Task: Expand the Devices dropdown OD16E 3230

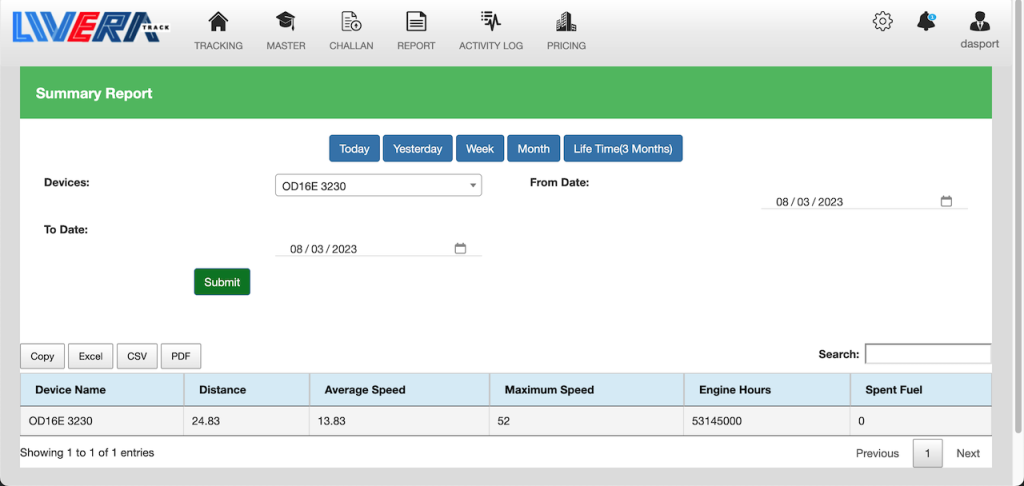Action: [x=378, y=186]
